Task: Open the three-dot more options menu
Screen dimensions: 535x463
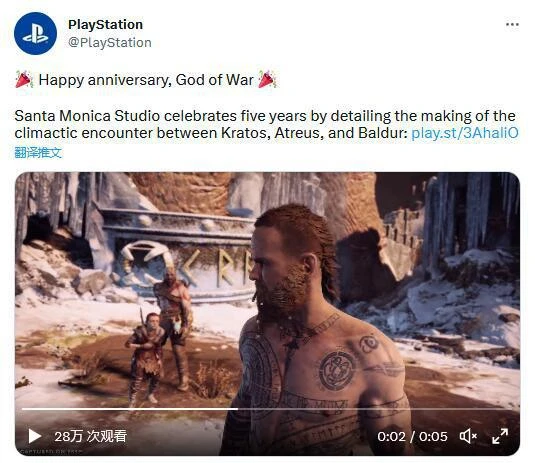Action: [512, 24]
